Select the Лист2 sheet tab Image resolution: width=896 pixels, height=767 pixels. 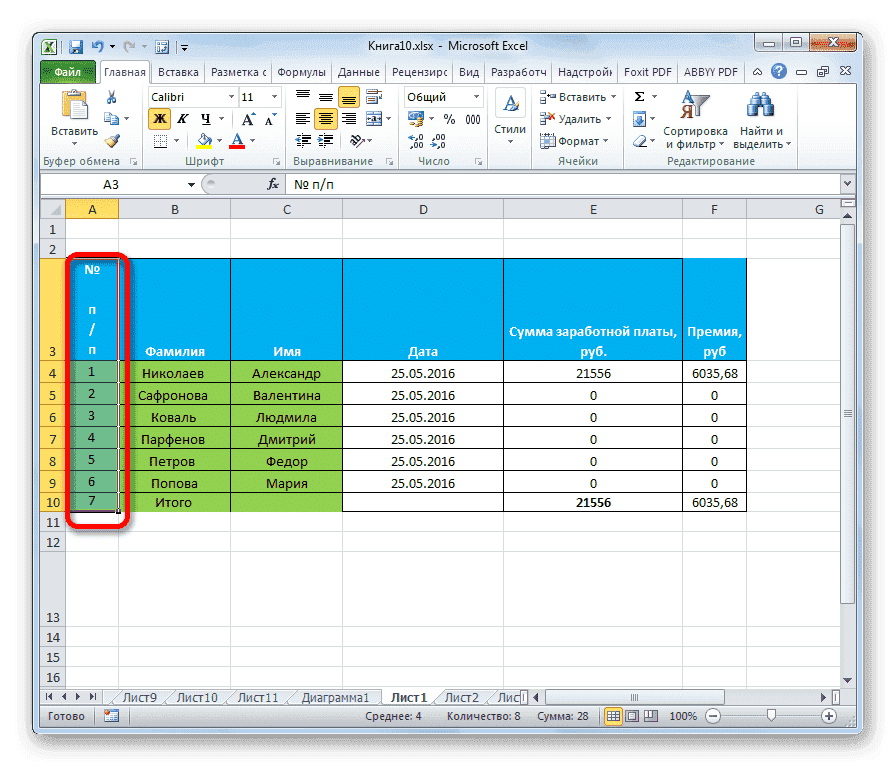tap(461, 697)
